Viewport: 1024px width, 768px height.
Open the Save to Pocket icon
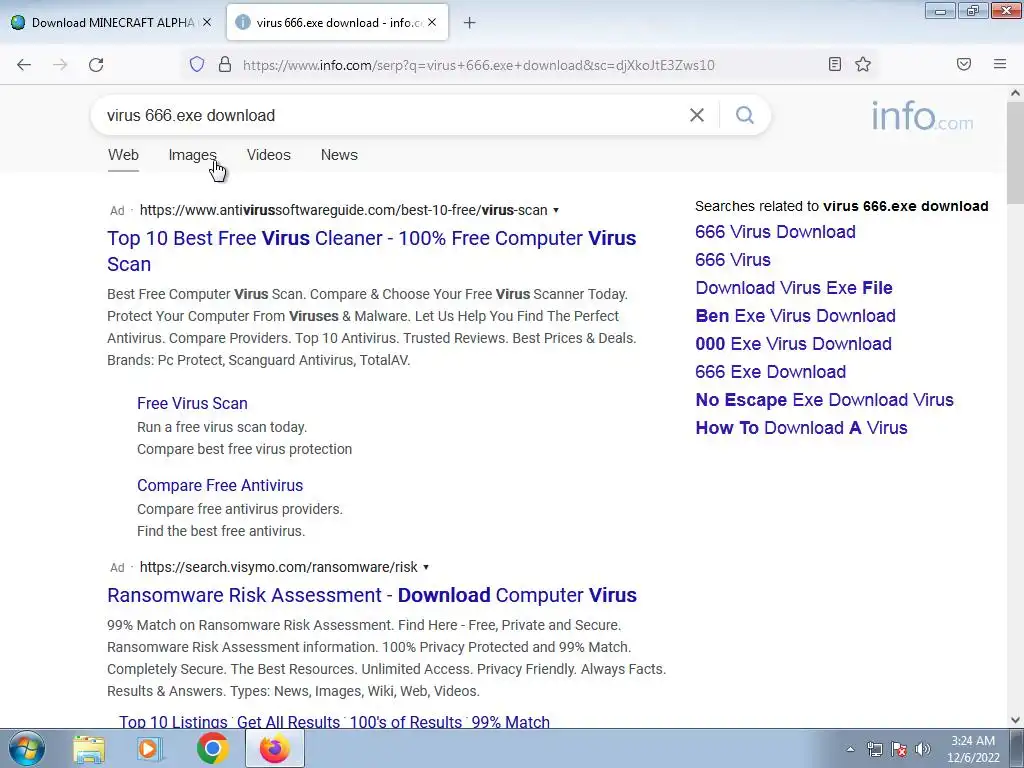click(x=963, y=64)
